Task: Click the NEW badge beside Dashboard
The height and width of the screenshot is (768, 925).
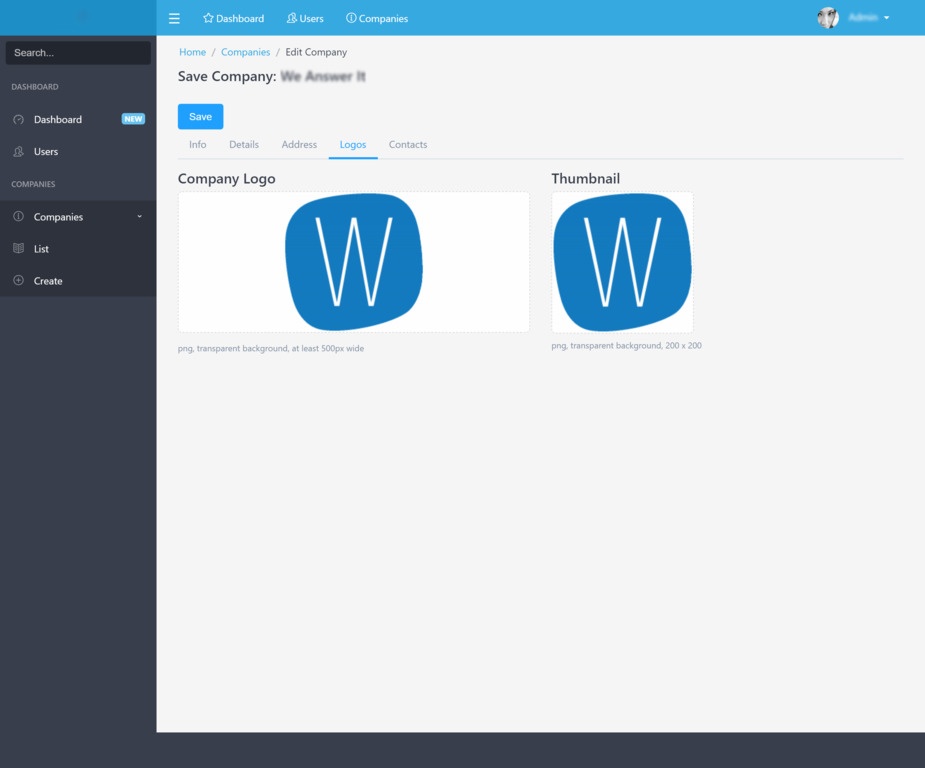Action: tap(133, 119)
